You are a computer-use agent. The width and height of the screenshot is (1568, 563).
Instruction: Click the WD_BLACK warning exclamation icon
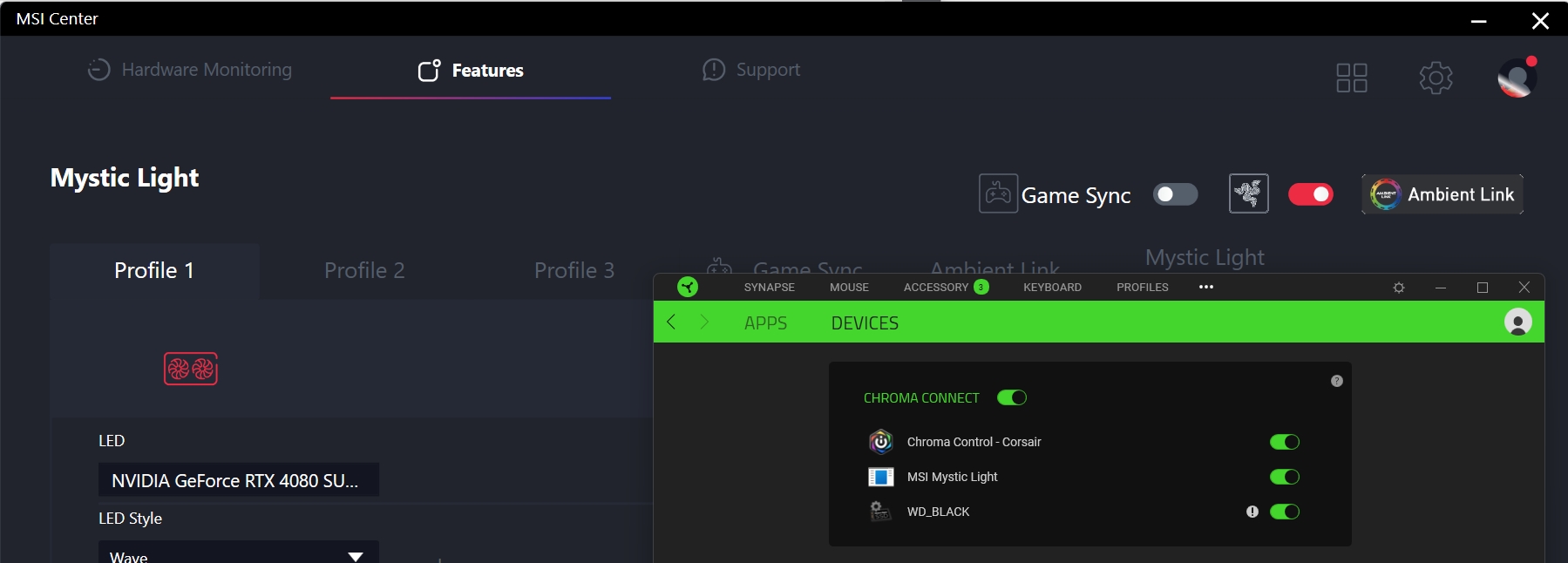pos(1252,512)
